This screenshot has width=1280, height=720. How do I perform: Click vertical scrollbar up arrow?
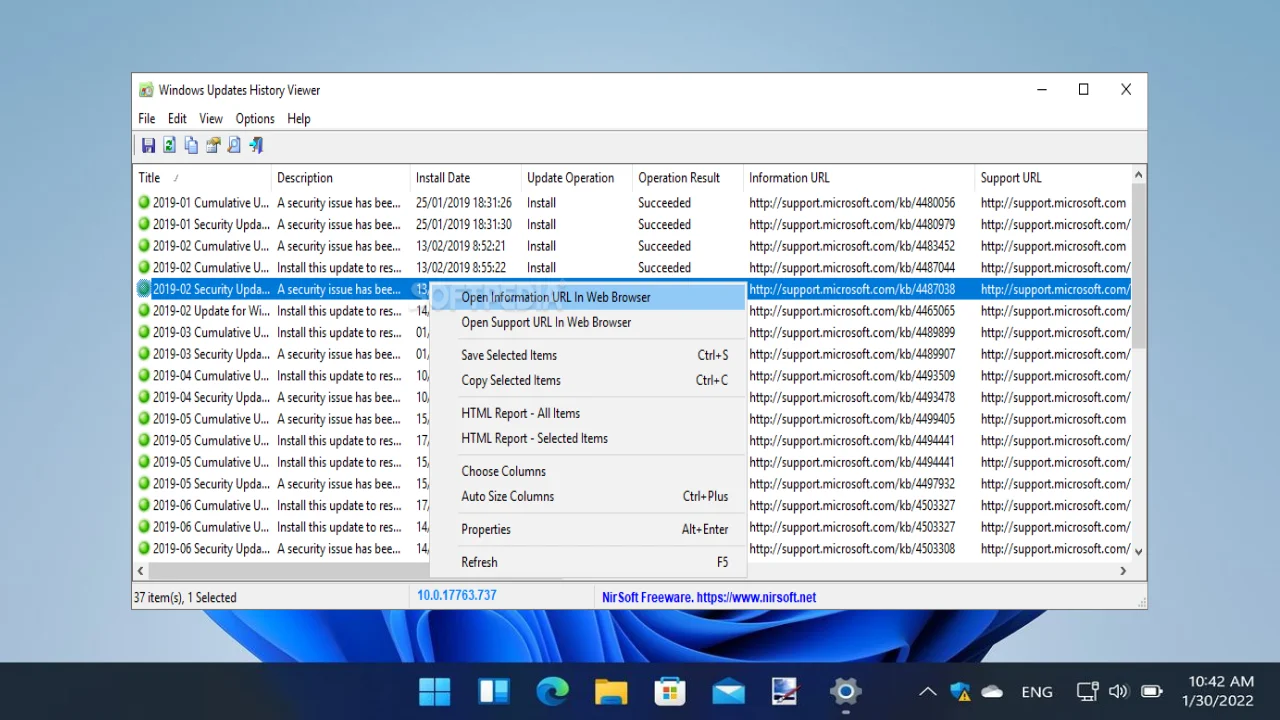pos(1138,175)
